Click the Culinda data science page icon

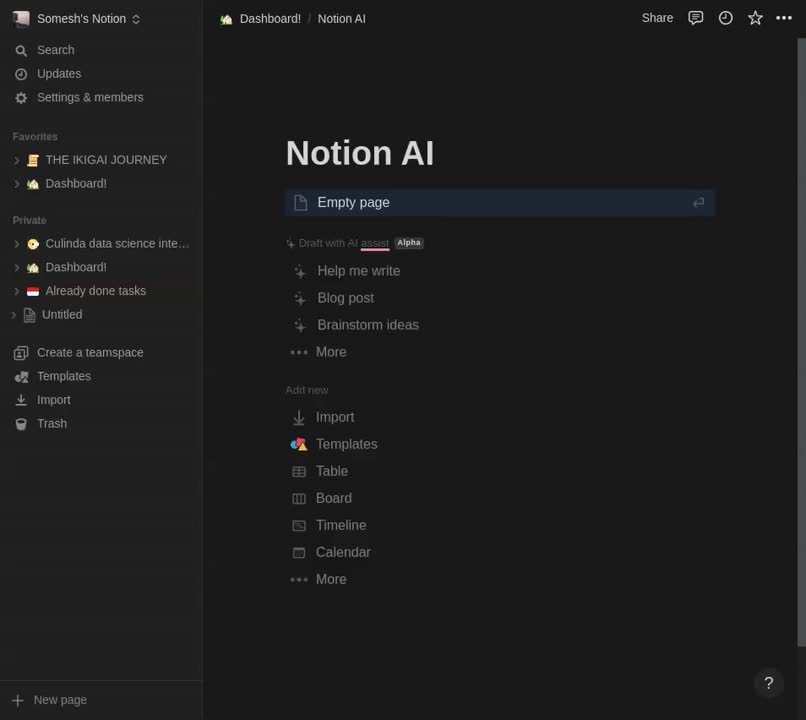[33, 244]
